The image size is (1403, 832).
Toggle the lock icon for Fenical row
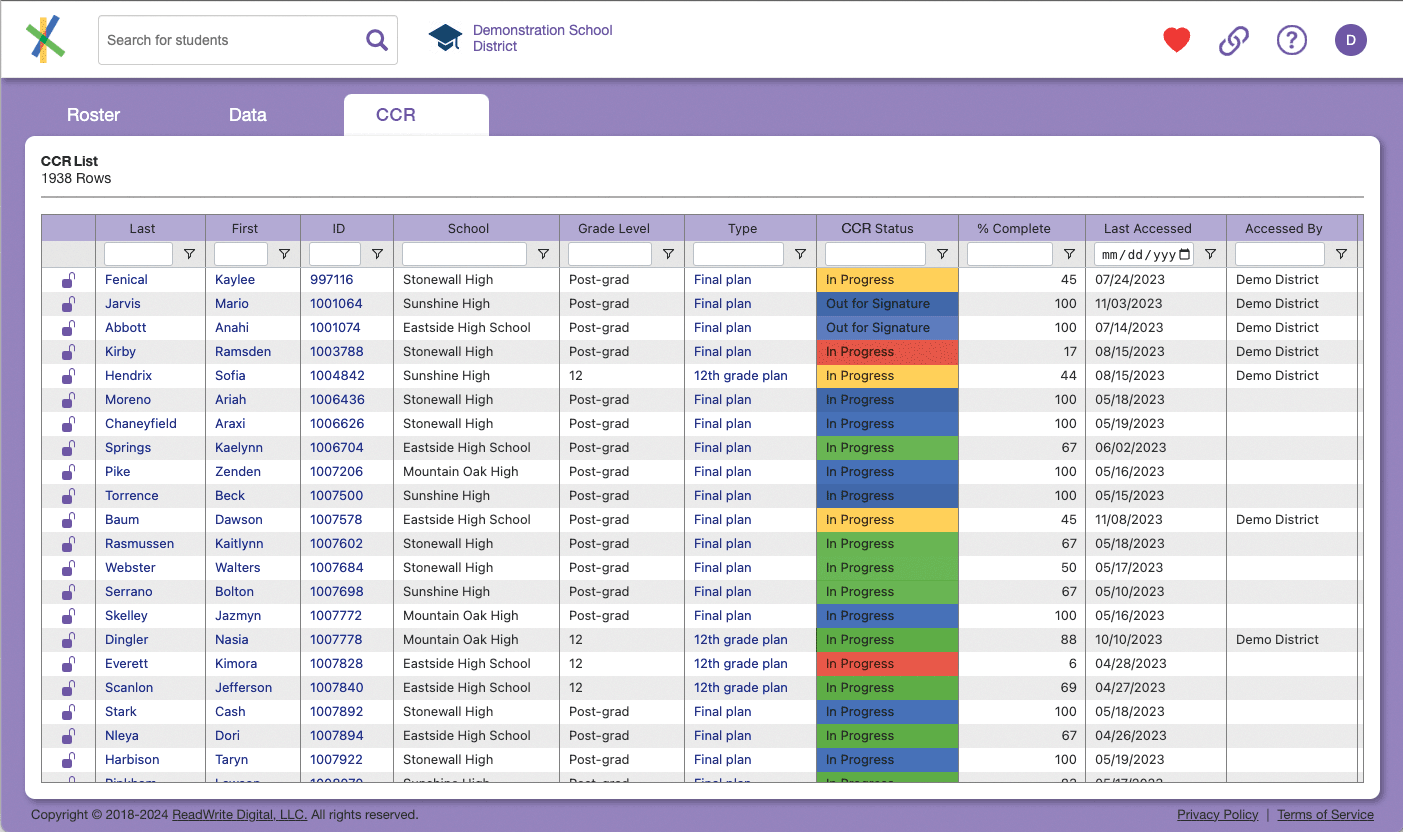(x=68, y=280)
